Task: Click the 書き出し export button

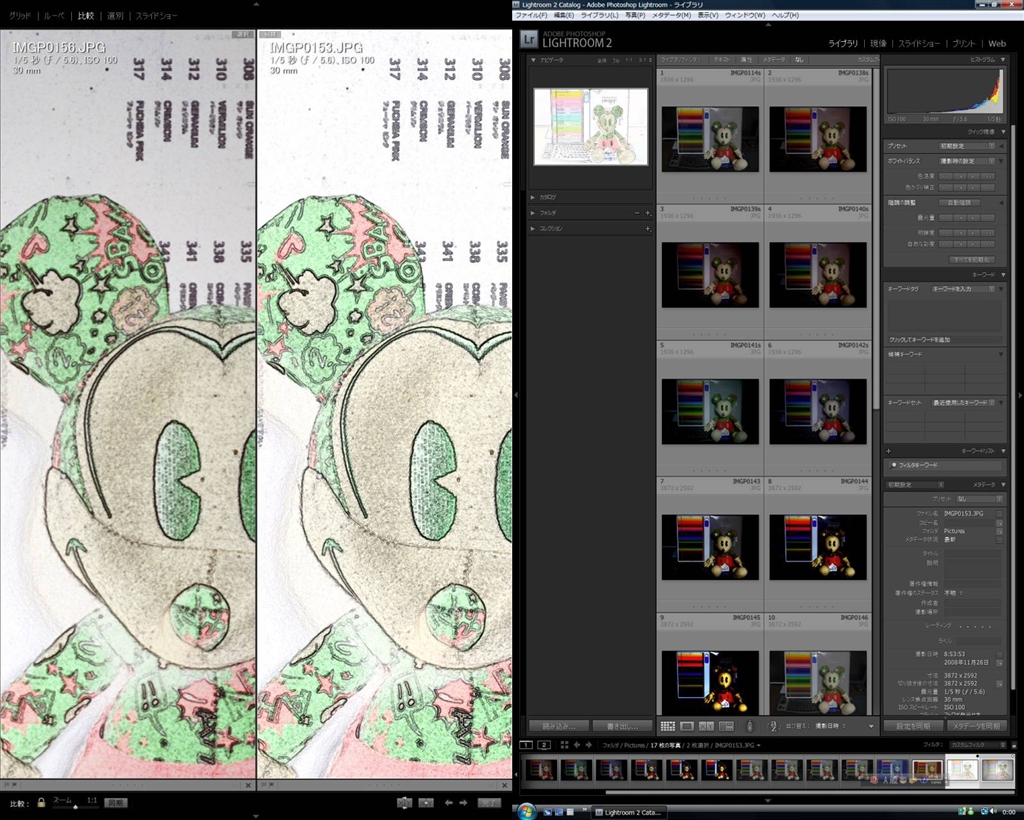Action: pos(622,726)
